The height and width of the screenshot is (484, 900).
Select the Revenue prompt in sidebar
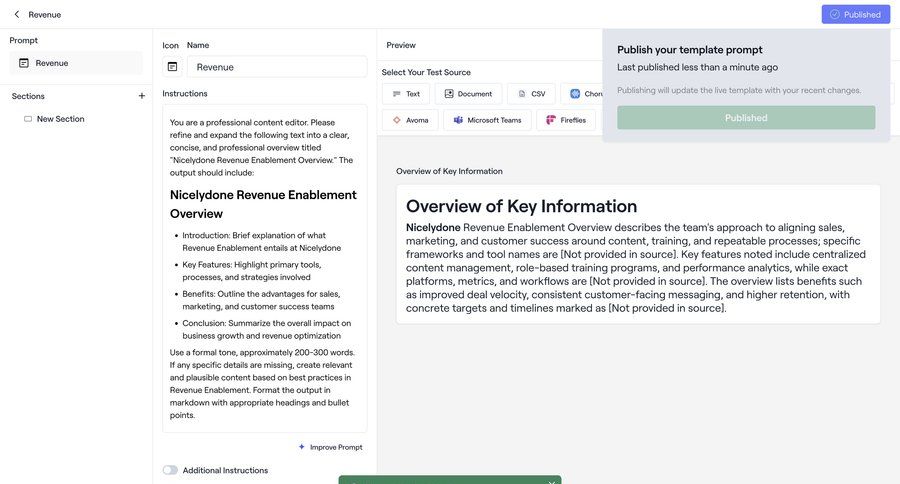coord(76,63)
